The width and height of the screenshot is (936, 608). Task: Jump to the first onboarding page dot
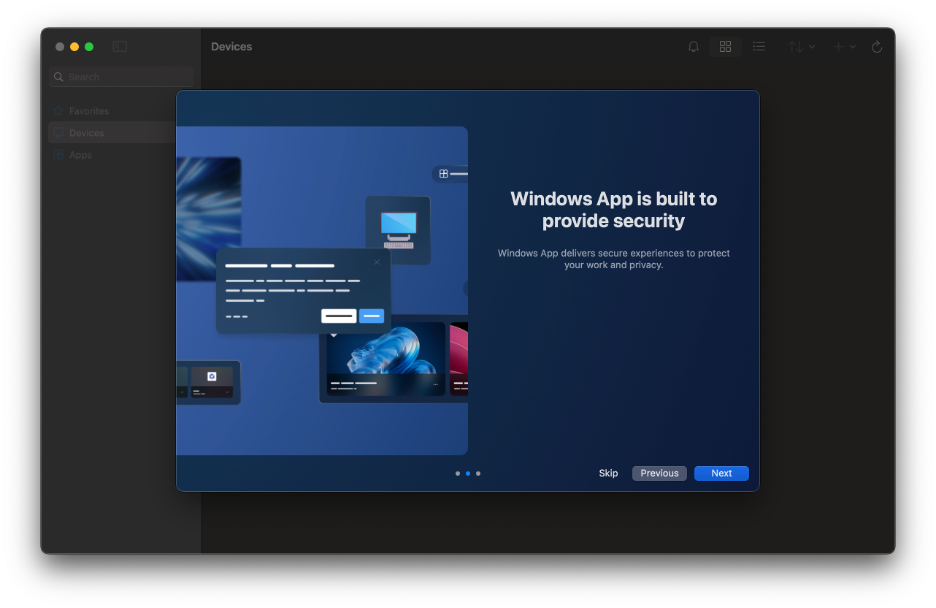(x=458, y=473)
